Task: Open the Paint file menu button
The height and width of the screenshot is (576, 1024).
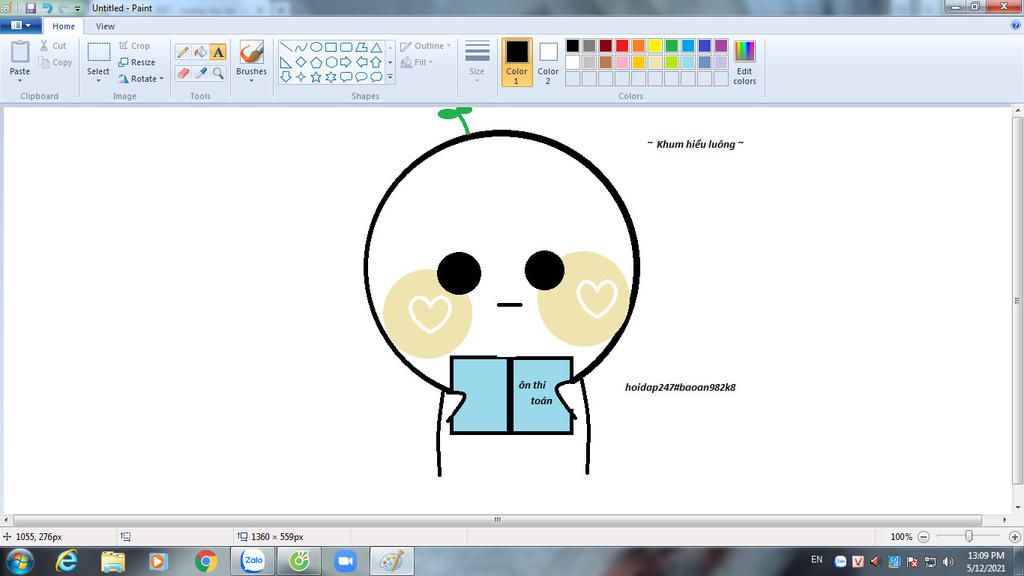Action: coord(21,25)
